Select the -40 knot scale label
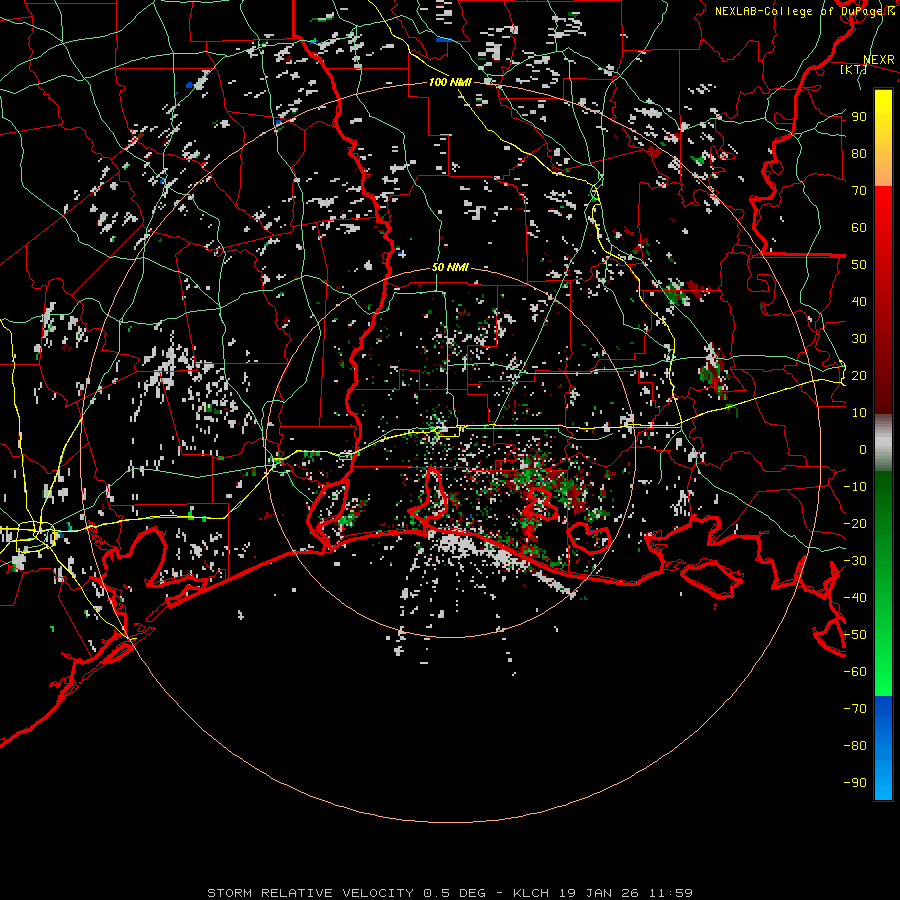This screenshot has height=900, width=900. (855, 598)
